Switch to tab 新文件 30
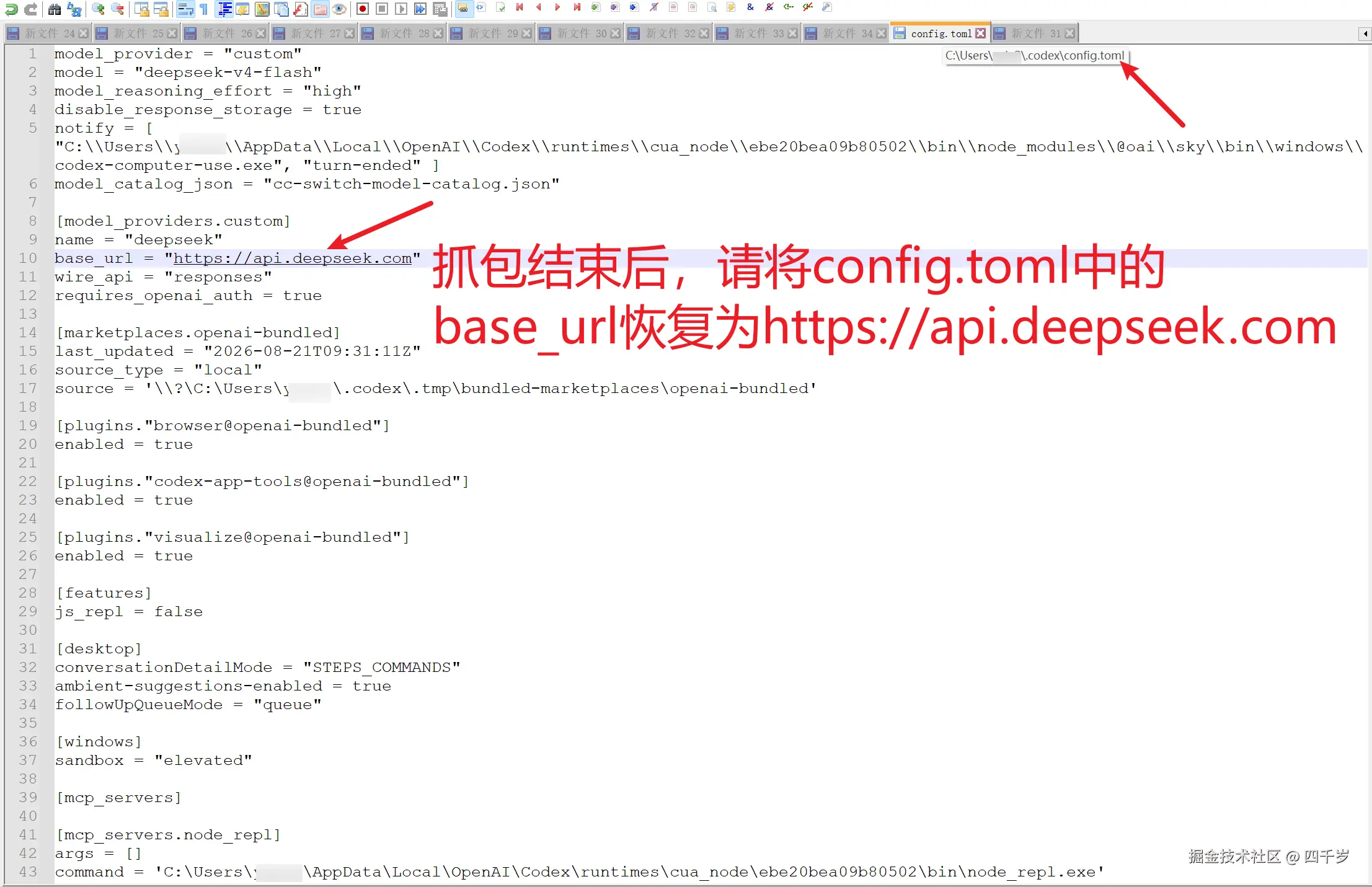Image resolution: width=1372 pixels, height=887 pixels. pos(581,33)
